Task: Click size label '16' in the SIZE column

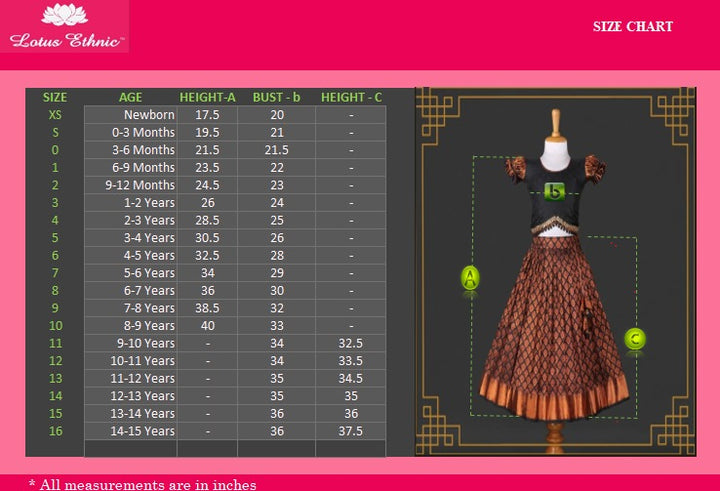Action: click(56, 431)
